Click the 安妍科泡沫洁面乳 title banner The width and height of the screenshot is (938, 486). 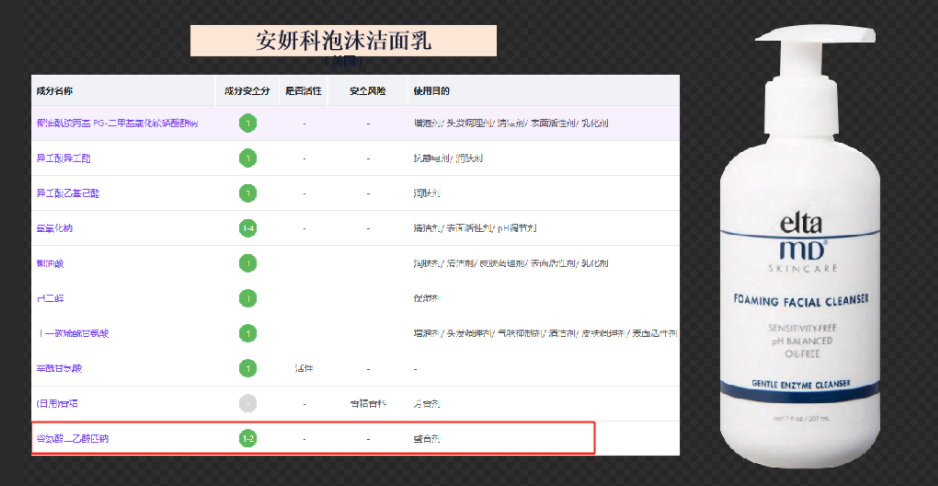pyautogui.click(x=343, y=41)
